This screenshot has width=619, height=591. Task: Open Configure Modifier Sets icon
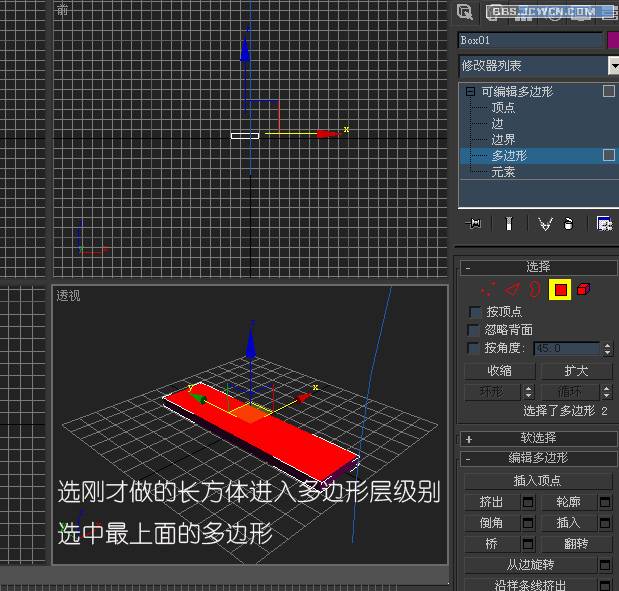(x=604, y=224)
